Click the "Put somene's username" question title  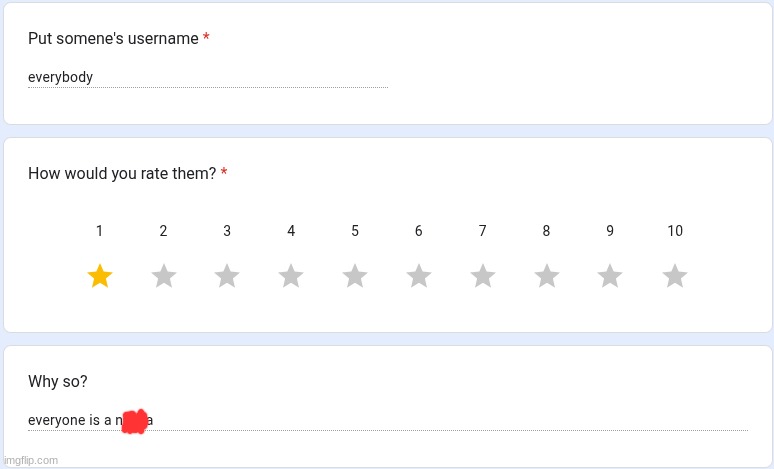(x=113, y=38)
